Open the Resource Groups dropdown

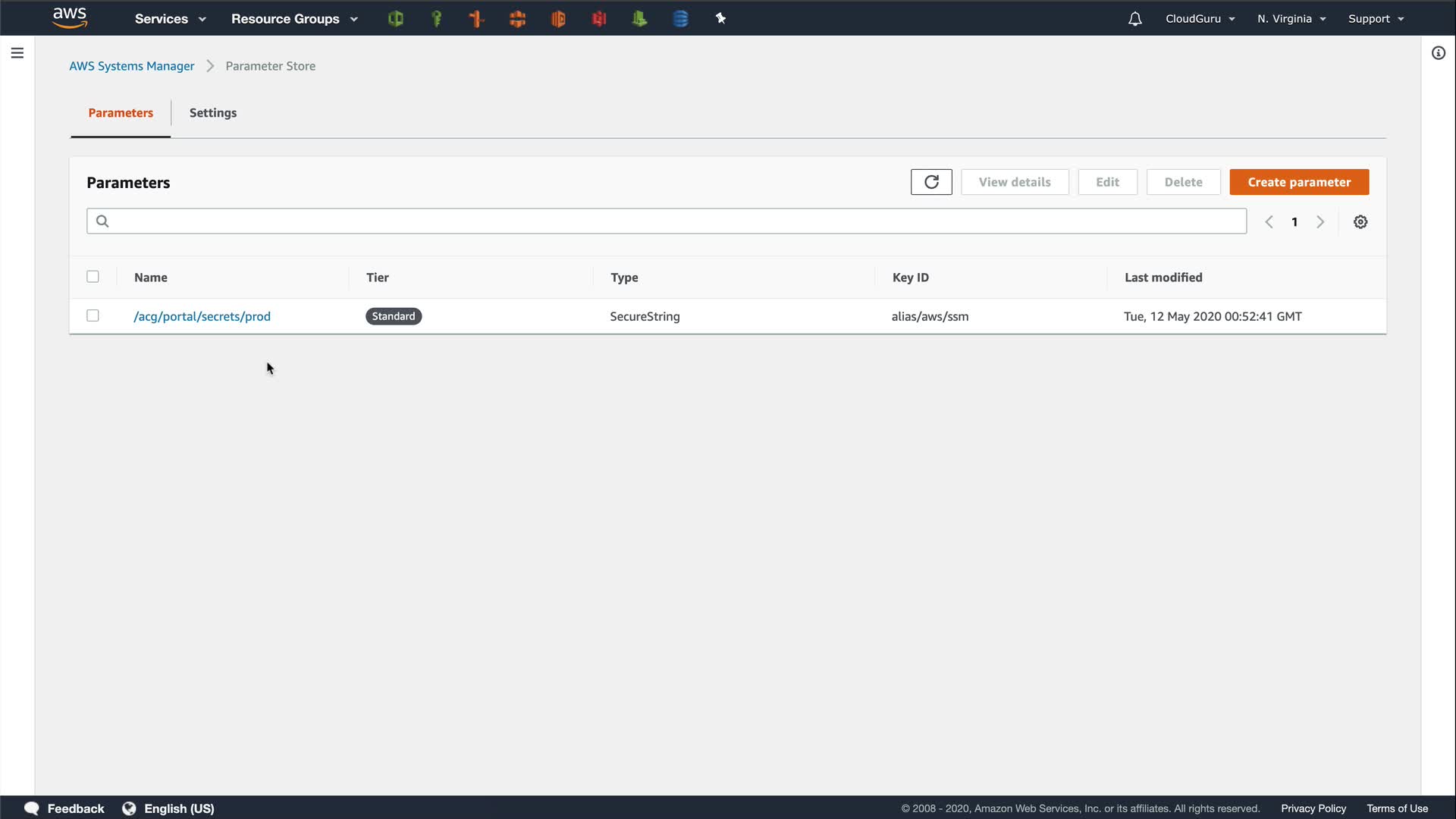click(293, 19)
